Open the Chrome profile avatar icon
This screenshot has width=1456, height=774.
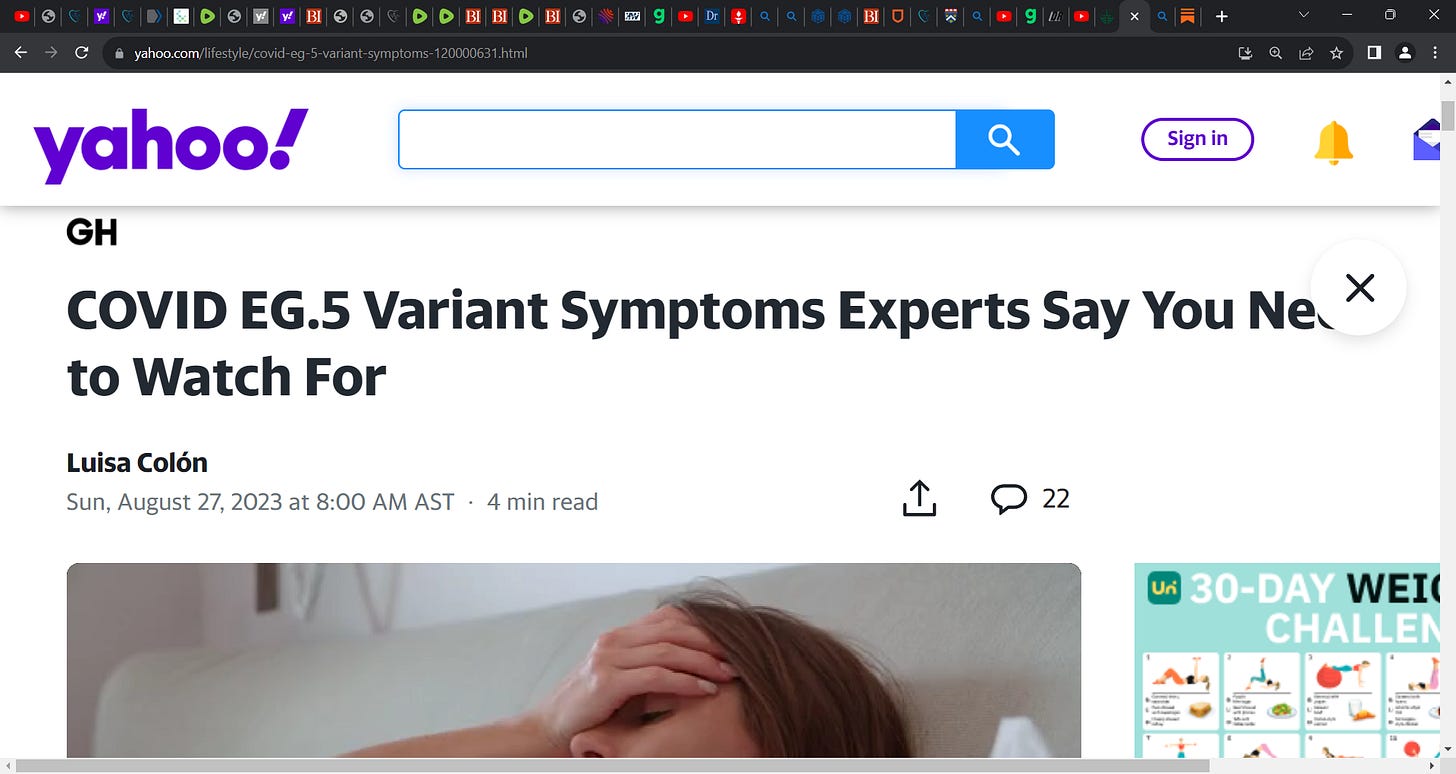[x=1404, y=53]
